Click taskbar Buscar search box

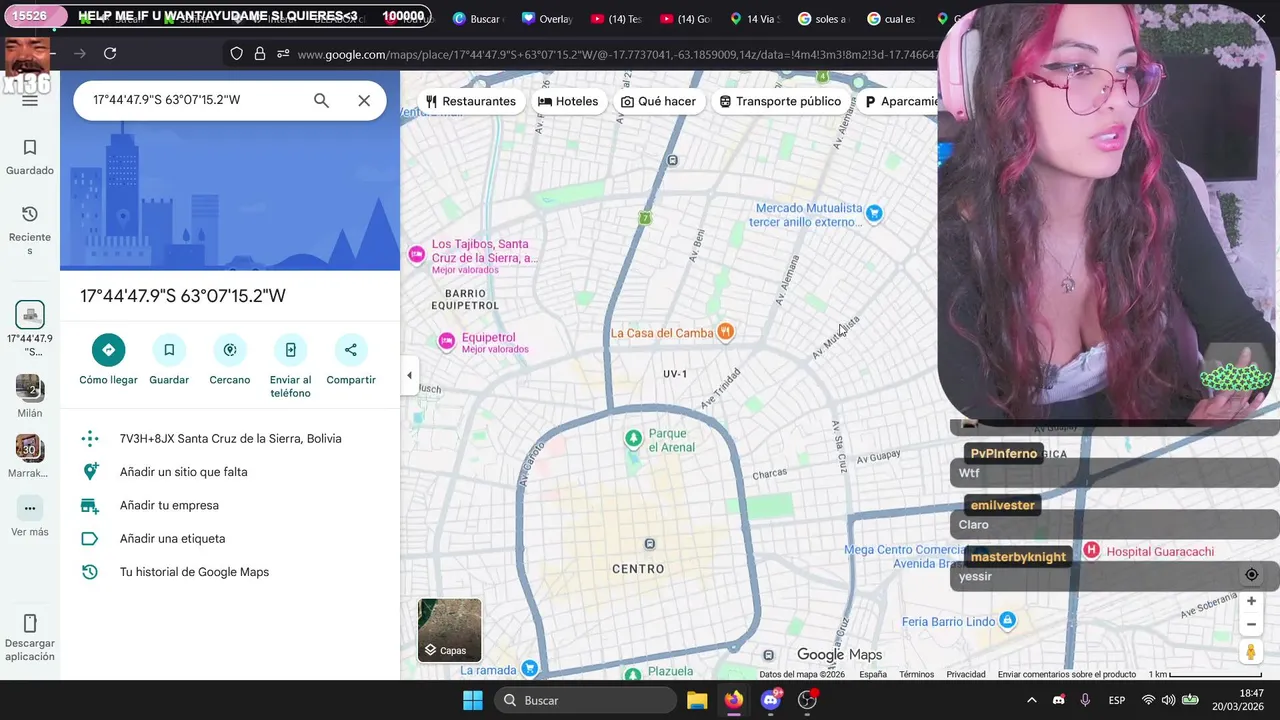pyautogui.click(x=586, y=700)
